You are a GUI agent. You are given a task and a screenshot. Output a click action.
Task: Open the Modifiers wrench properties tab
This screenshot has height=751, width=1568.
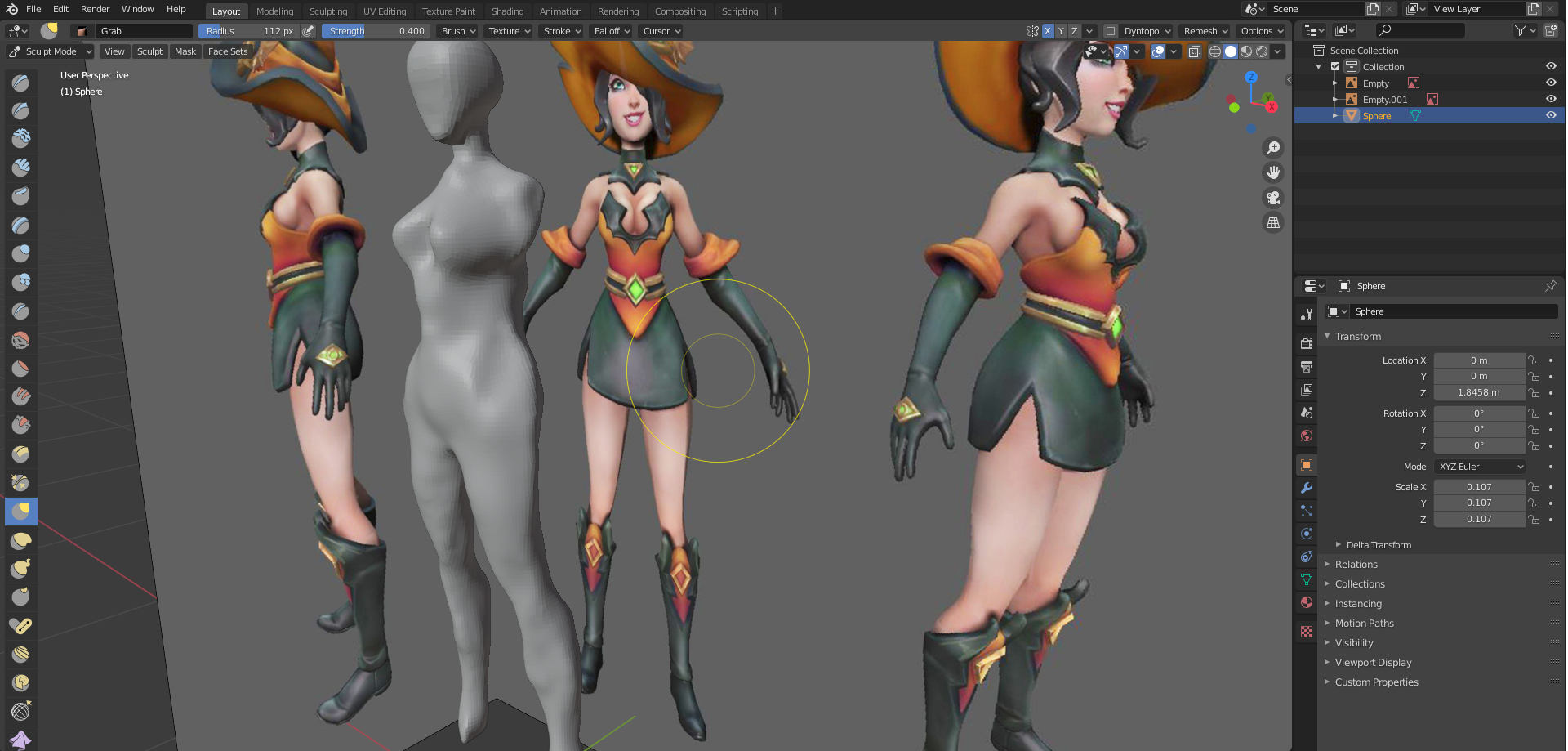tap(1307, 488)
